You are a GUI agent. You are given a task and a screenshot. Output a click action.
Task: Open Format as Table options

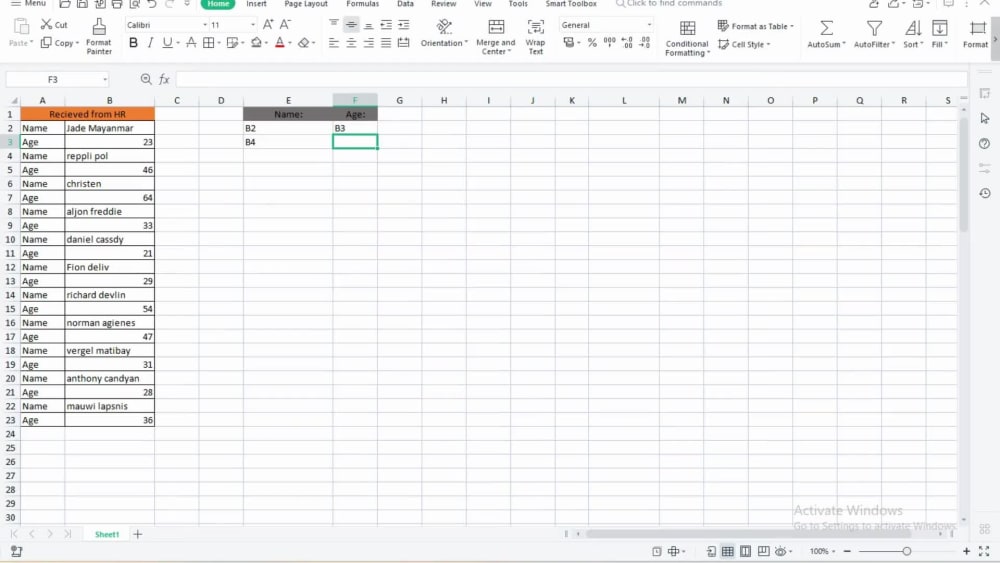coord(756,26)
